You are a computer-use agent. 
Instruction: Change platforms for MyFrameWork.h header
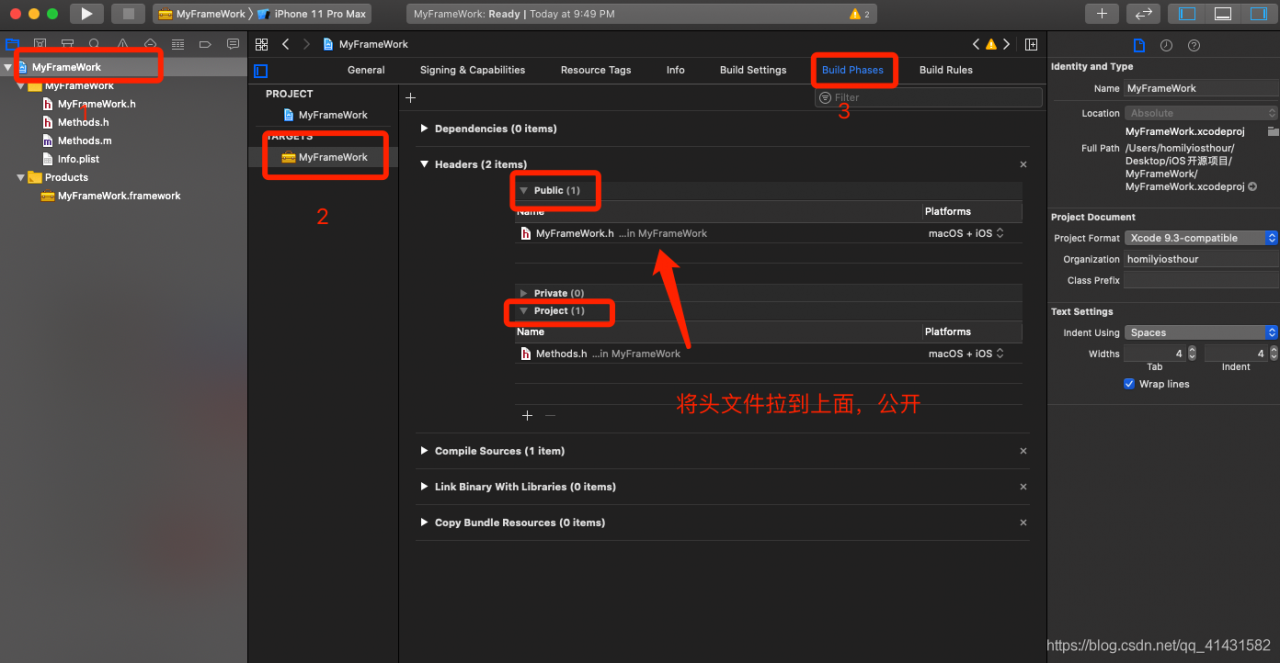(966, 233)
